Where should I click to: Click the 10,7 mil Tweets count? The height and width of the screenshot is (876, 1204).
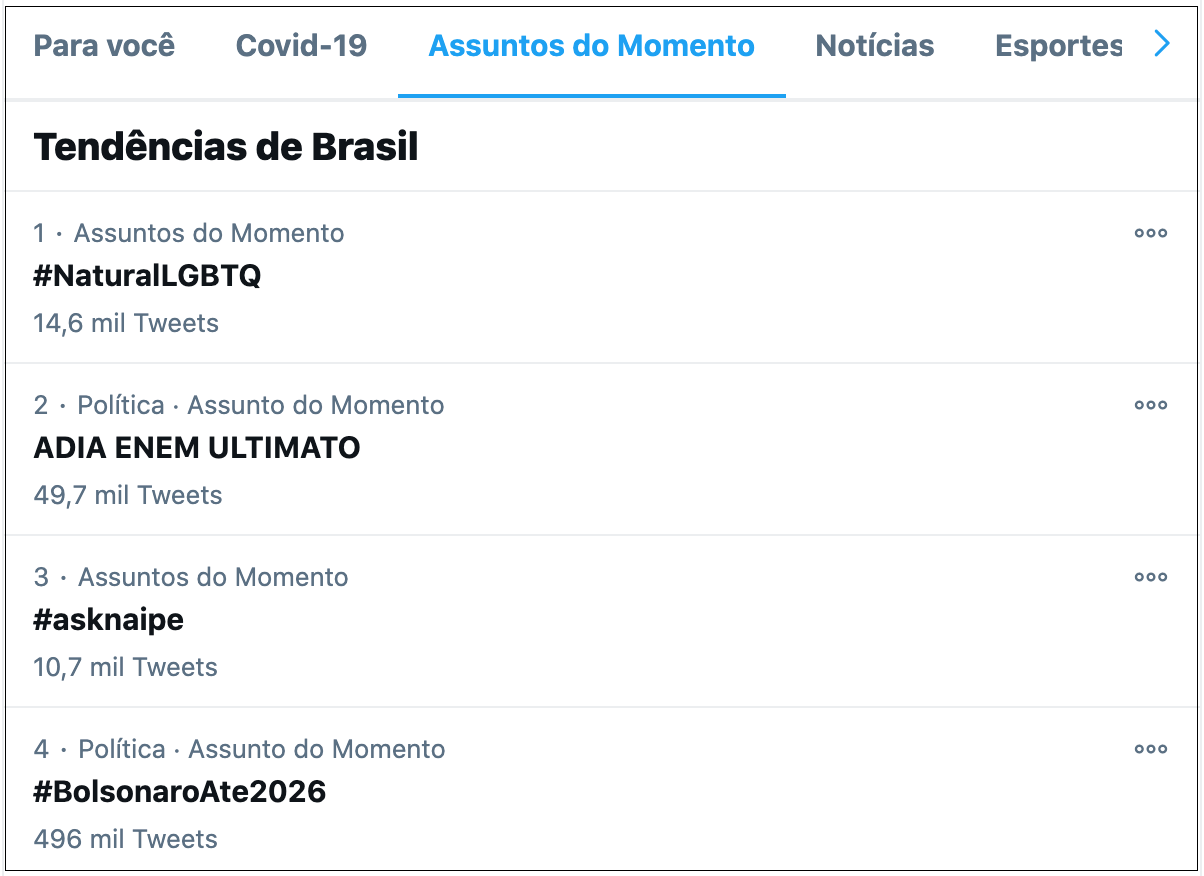(126, 667)
